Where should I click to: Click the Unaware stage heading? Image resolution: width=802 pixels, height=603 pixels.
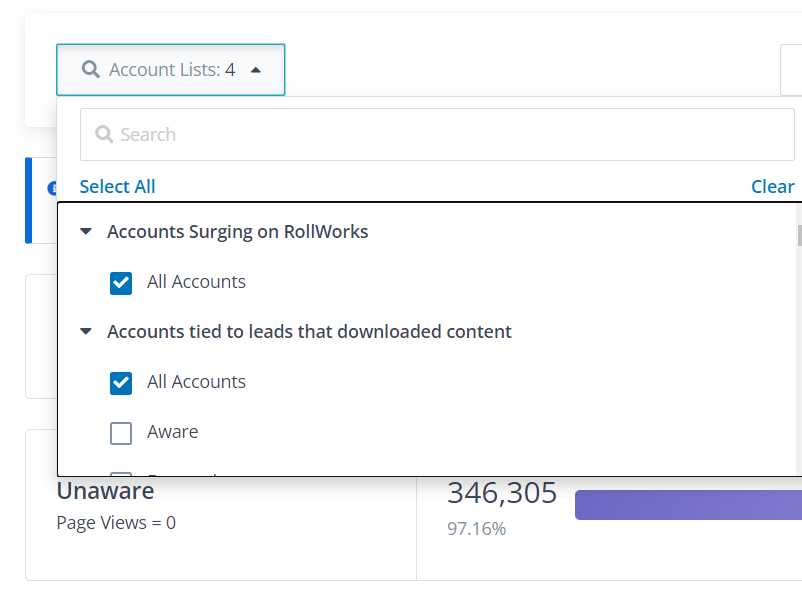pyautogui.click(x=105, y=491)
